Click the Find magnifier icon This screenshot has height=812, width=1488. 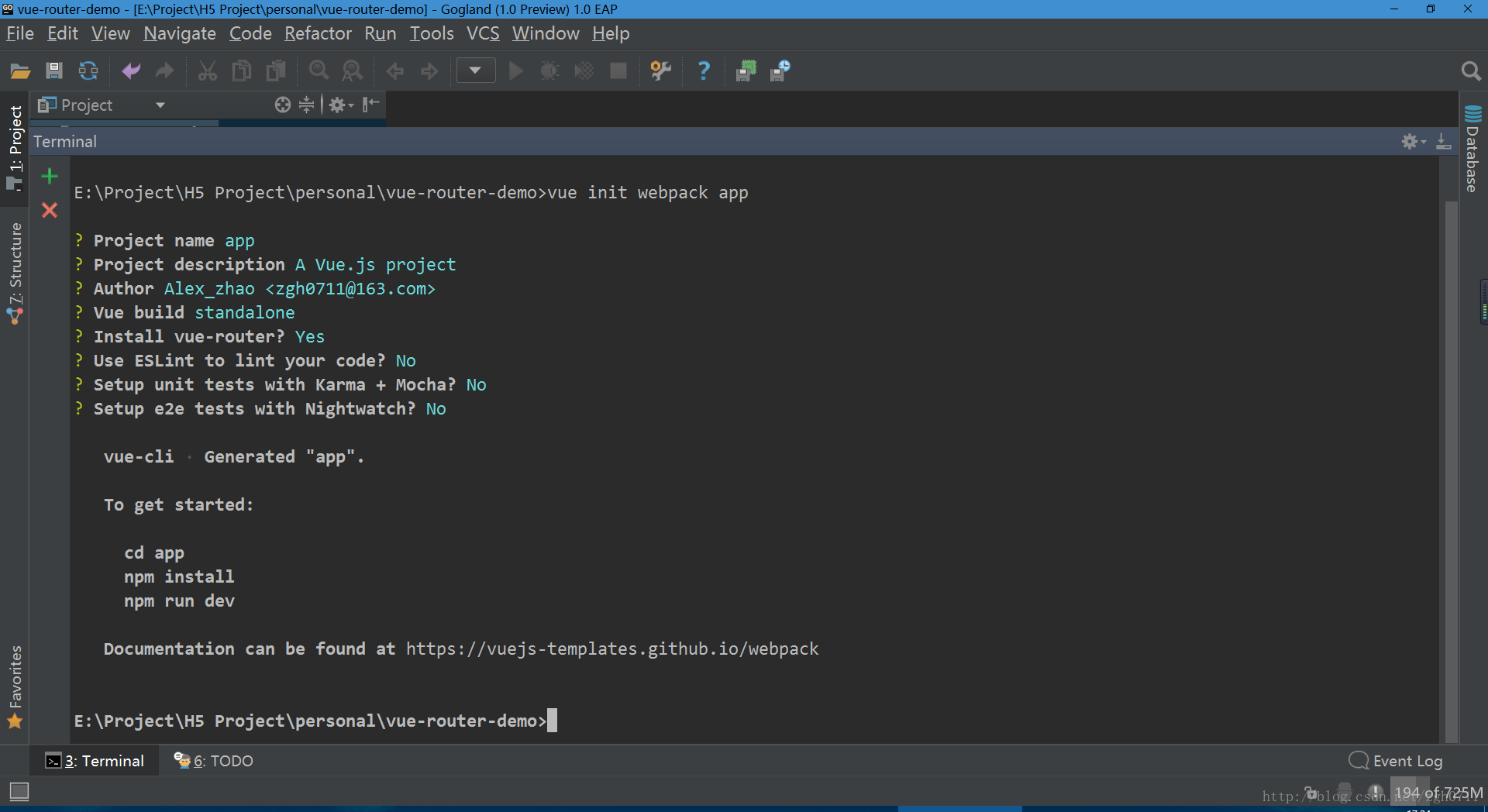pyautogui.click(x=319, y=71)
